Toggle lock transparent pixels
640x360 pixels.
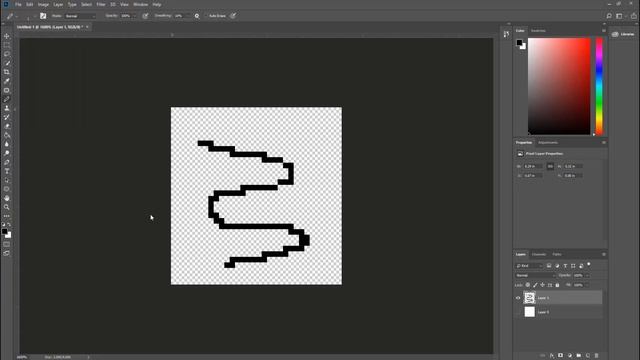(528, 285)
